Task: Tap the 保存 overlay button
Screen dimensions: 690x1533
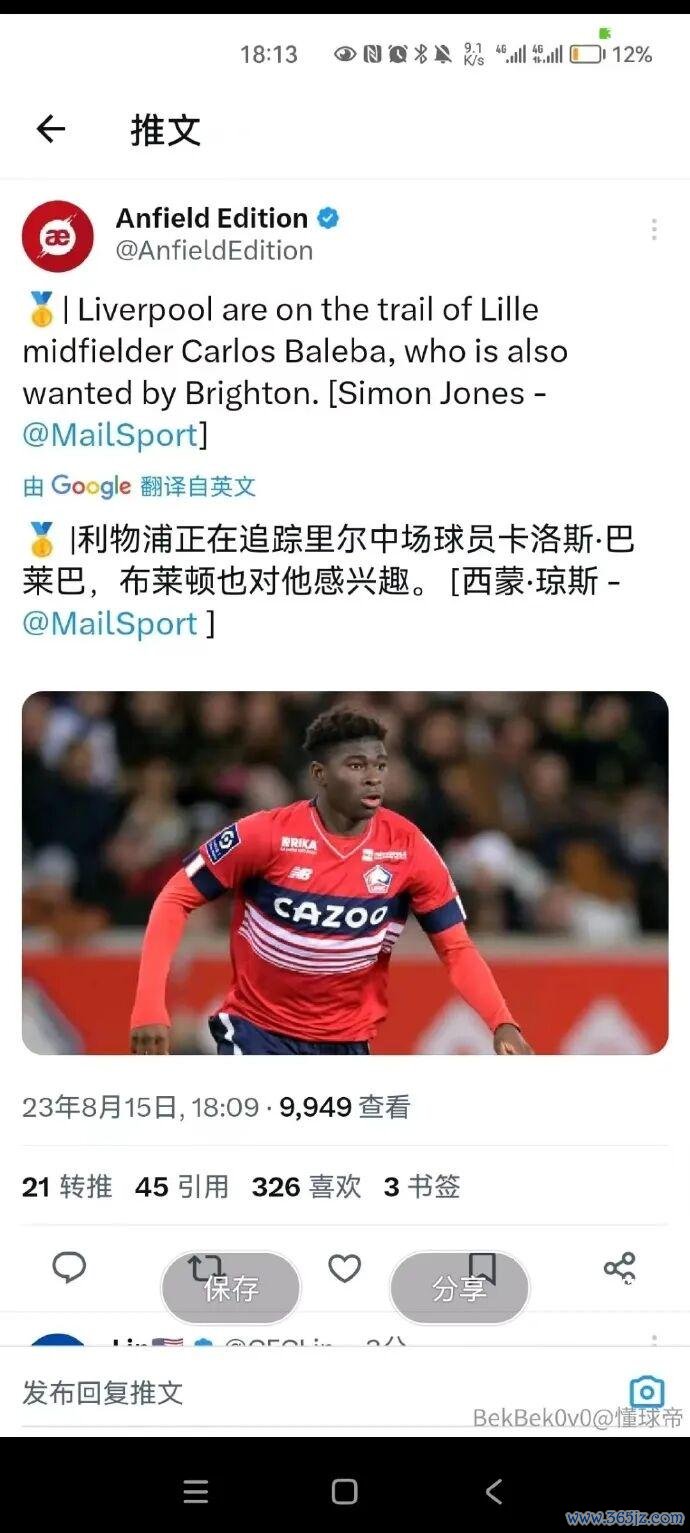Action: (x=231, y=1288)
